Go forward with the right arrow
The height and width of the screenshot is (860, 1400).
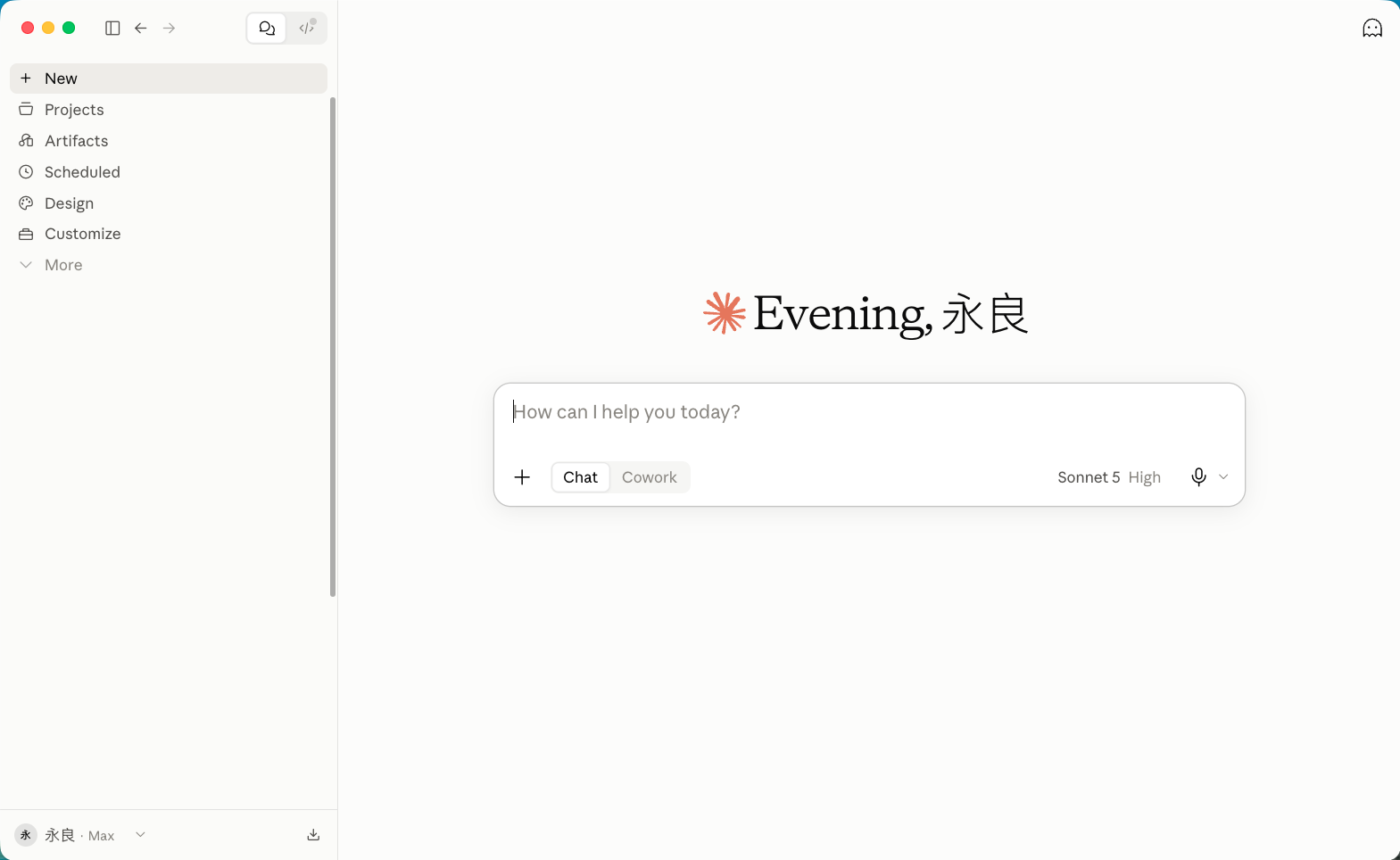pos(170,28)
